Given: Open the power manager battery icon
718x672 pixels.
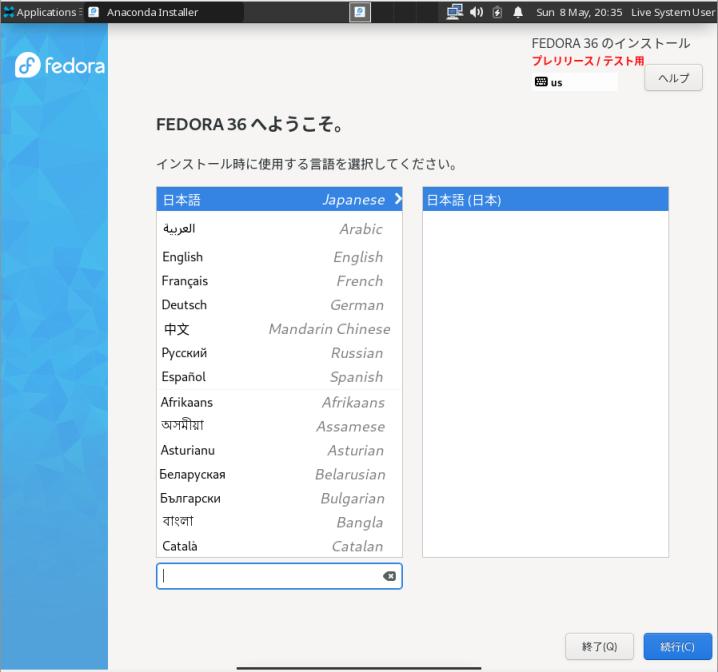Looking at the screenshot, I should pos(497,12).
